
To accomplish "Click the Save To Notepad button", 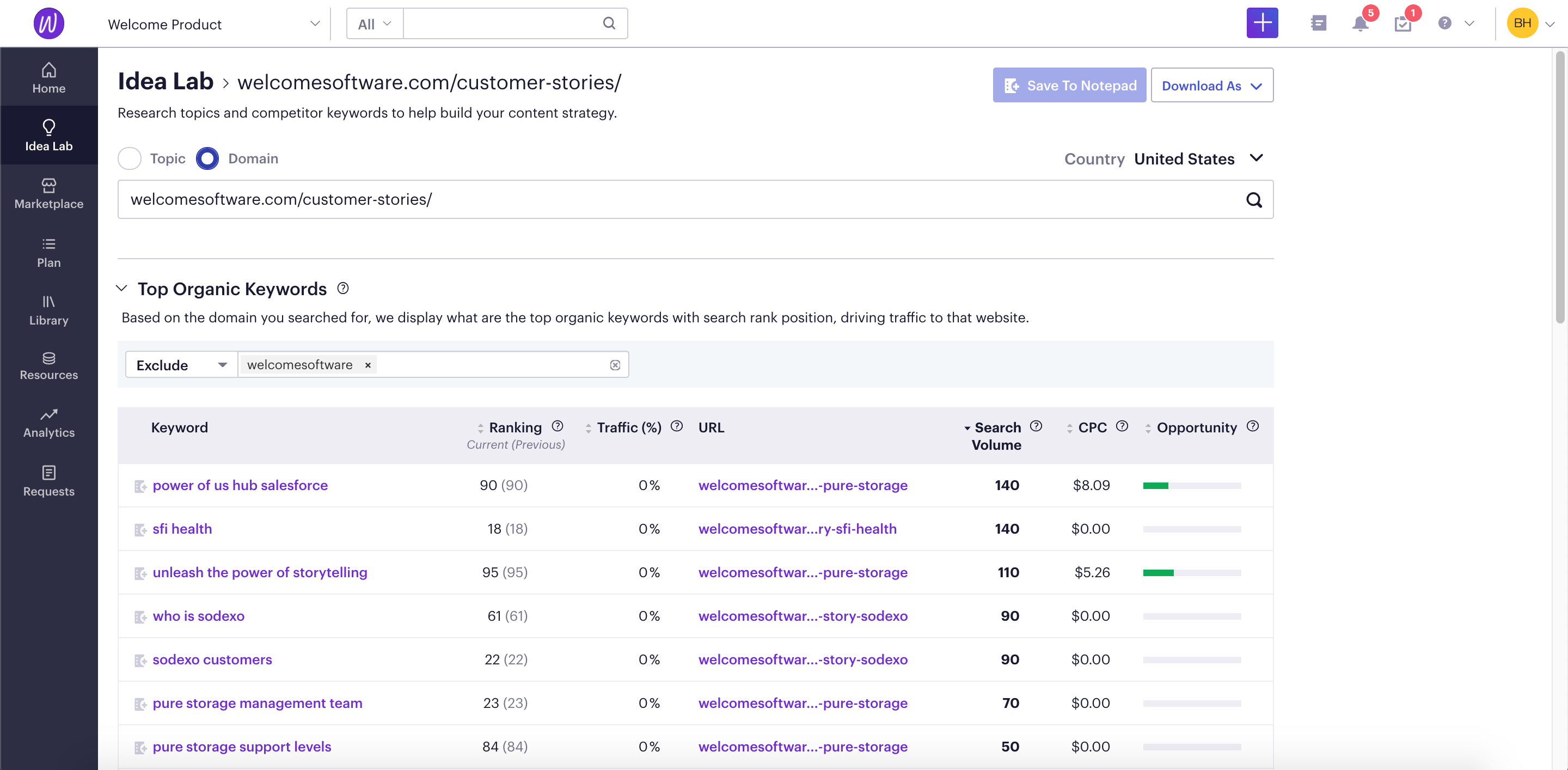I will 1069,85.
